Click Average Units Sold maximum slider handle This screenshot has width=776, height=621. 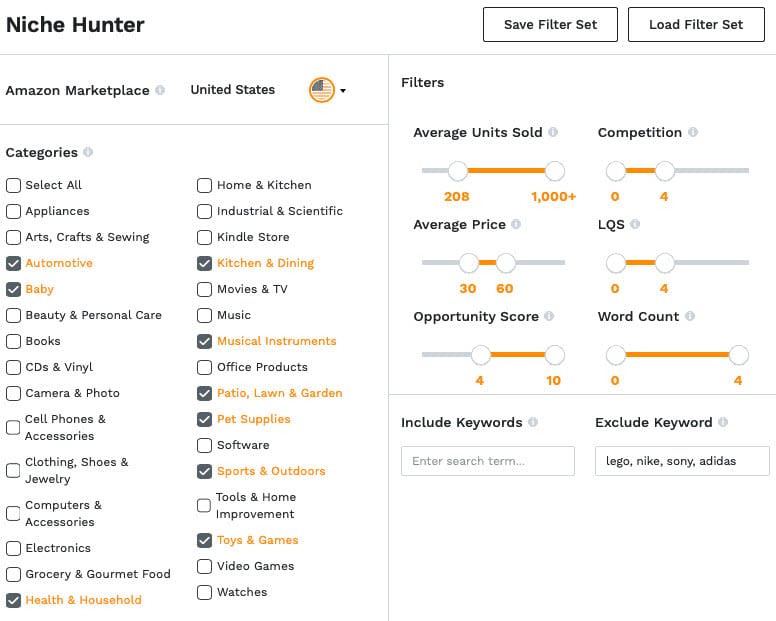coord(555,171)
